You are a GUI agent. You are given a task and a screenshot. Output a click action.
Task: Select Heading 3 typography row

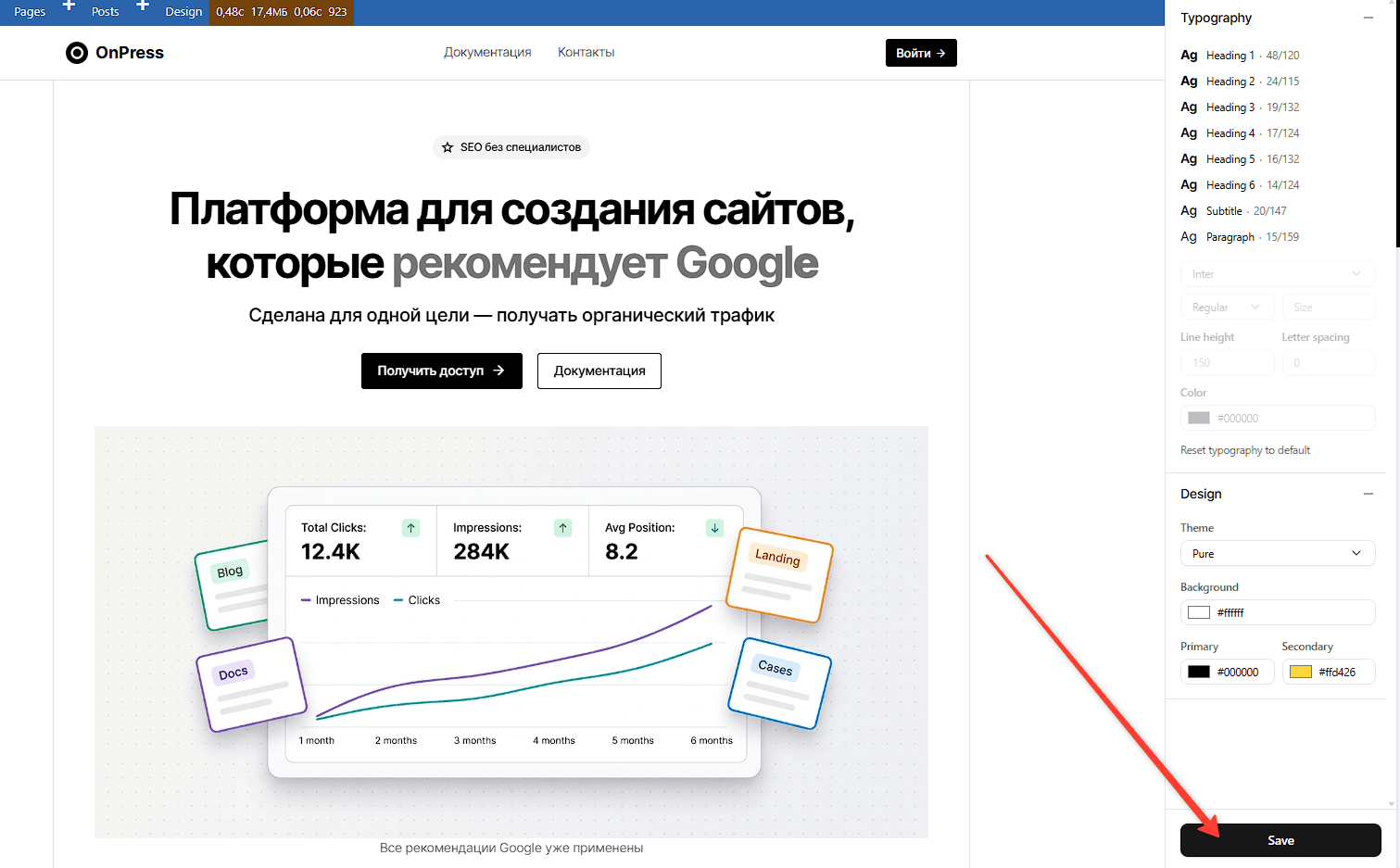(x=1241, y=107)
